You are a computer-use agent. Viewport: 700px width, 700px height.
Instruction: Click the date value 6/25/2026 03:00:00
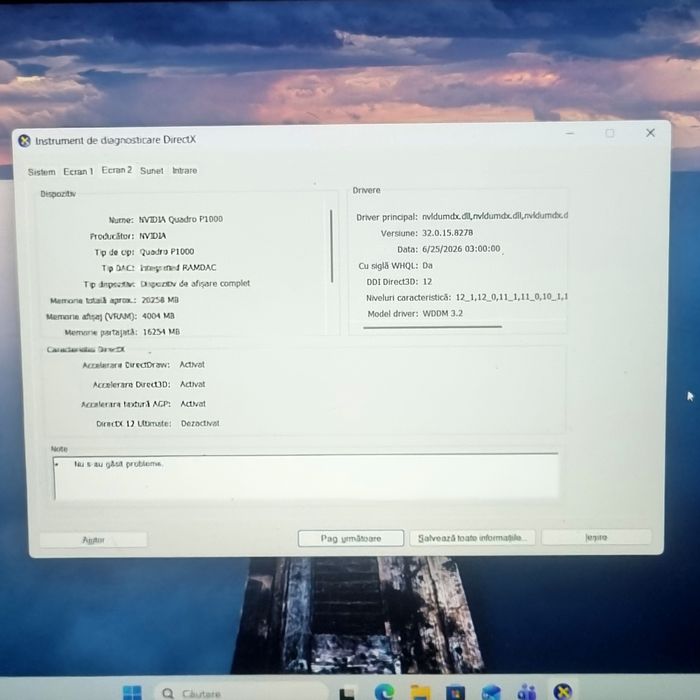tap(461, 249)
